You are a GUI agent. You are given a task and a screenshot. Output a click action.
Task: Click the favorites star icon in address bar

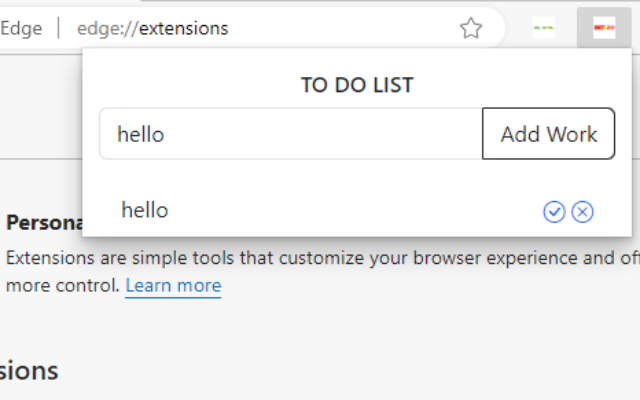[471, 29]
